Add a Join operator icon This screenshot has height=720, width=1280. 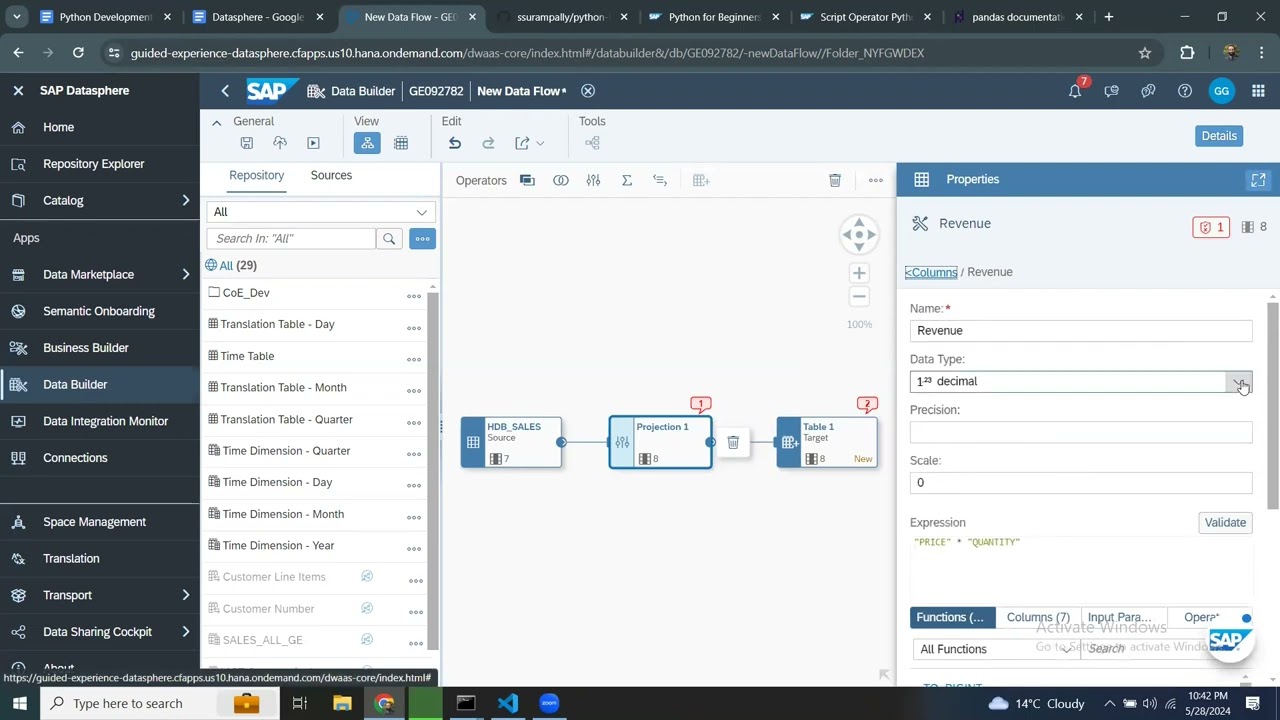point(561,180)
